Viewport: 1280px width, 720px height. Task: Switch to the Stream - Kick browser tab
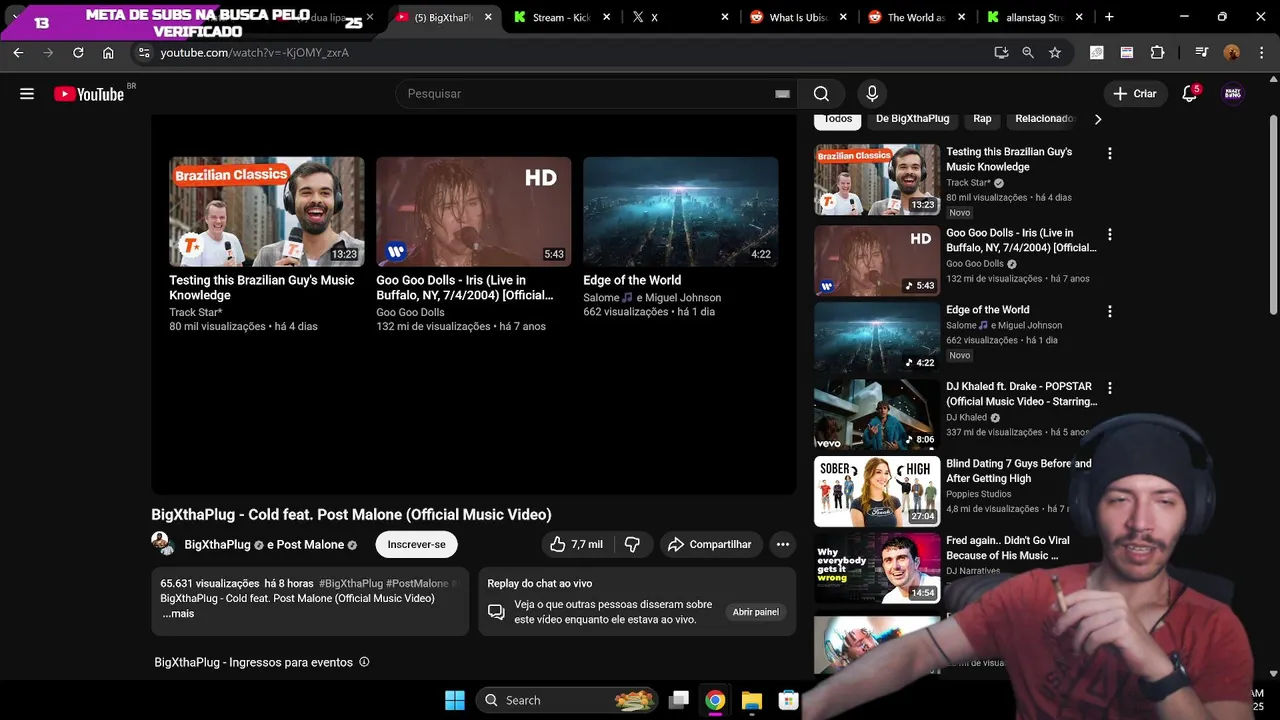561,17
